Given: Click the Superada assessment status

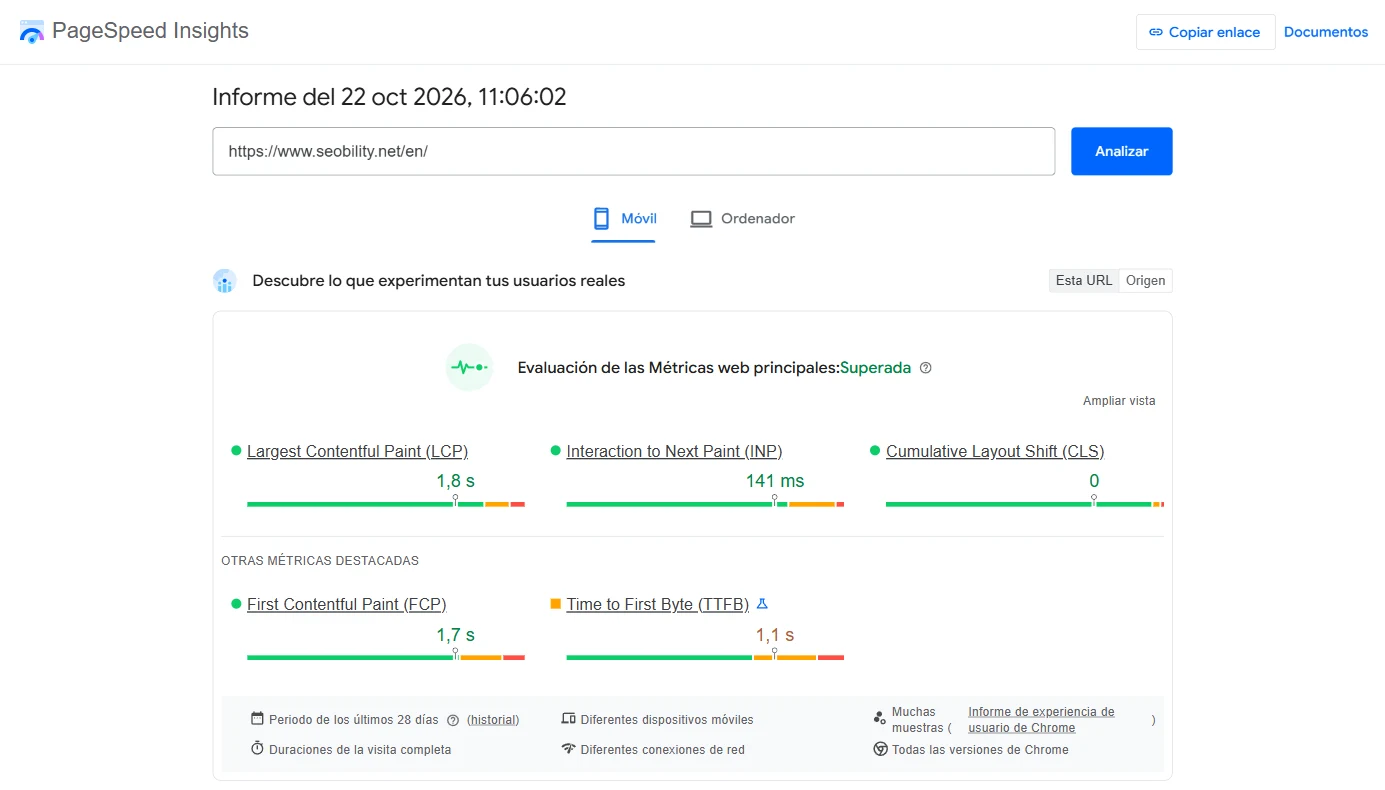Looking at the screenshot, I should pyautogui.click(x=875, y=368).
